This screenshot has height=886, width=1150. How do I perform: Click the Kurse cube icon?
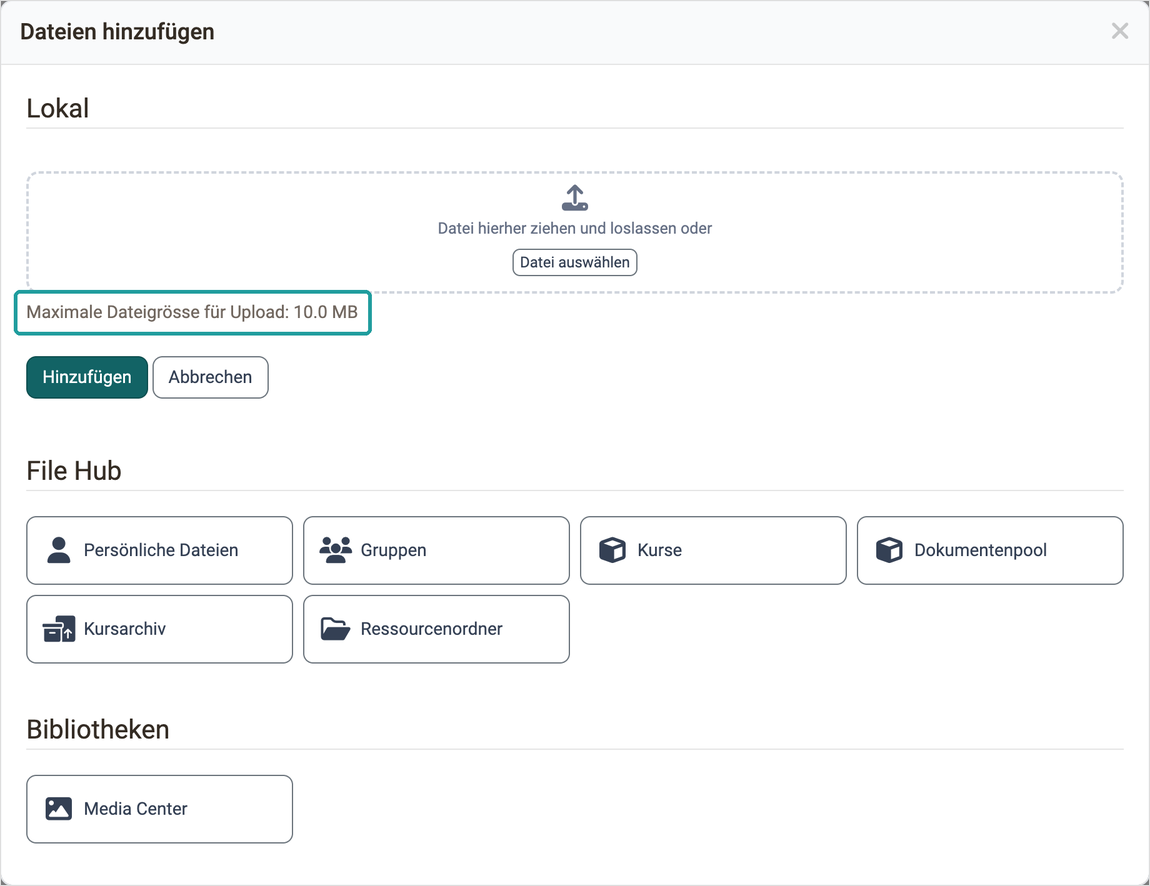[612, 550]
